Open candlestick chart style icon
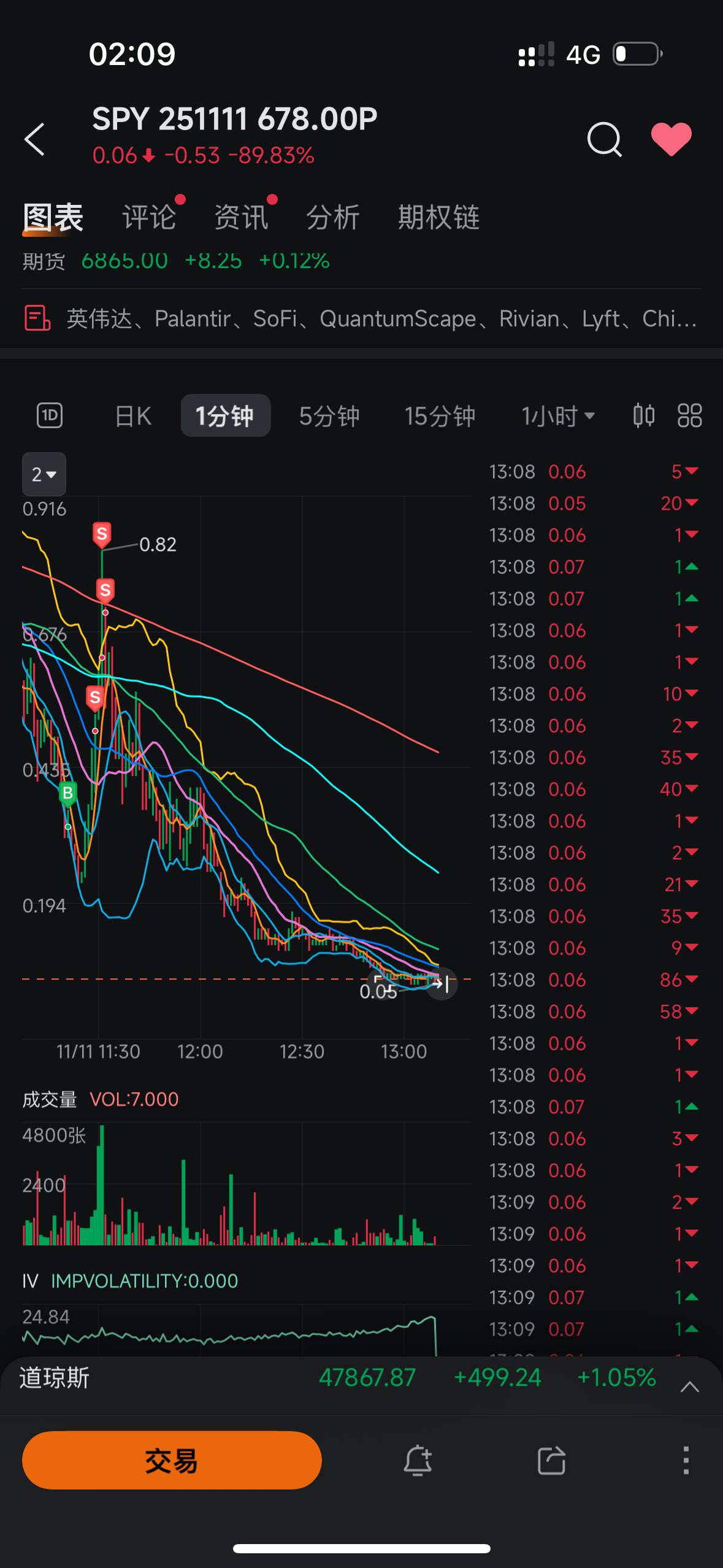 pyautogui.click(x=643, y=415)
